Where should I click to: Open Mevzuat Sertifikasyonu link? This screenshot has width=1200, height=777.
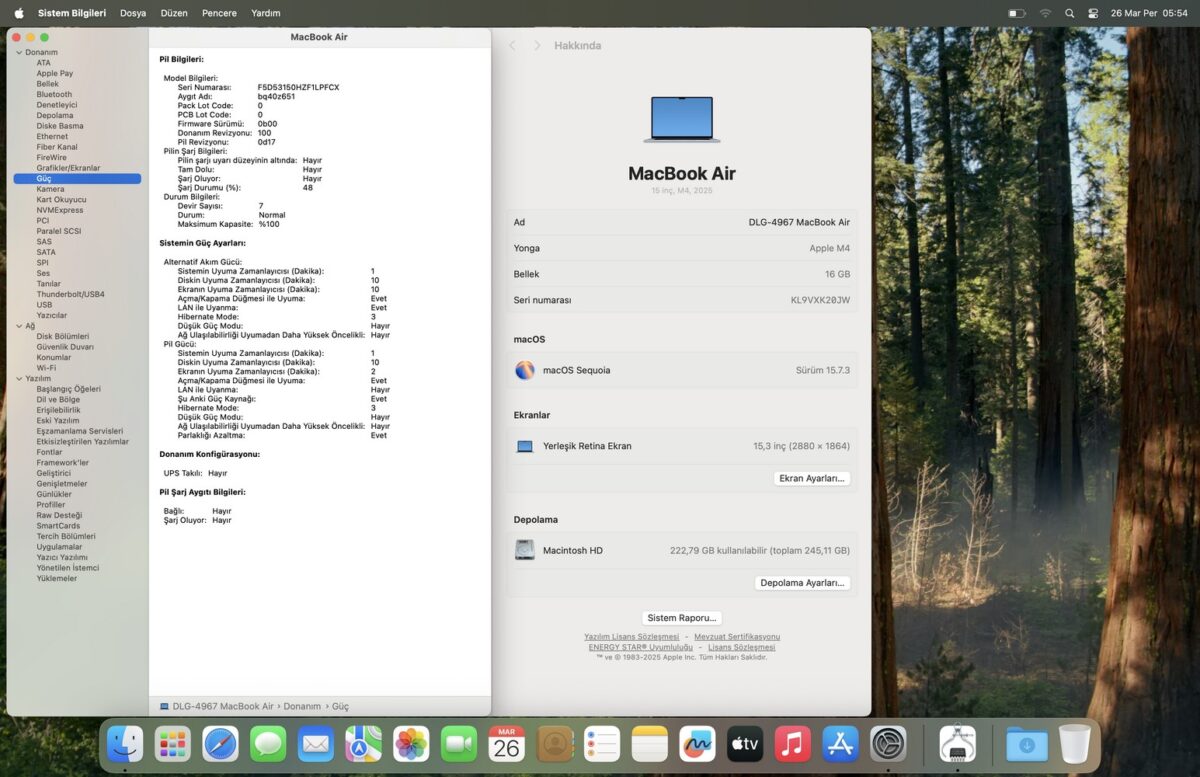pos(737,637)
